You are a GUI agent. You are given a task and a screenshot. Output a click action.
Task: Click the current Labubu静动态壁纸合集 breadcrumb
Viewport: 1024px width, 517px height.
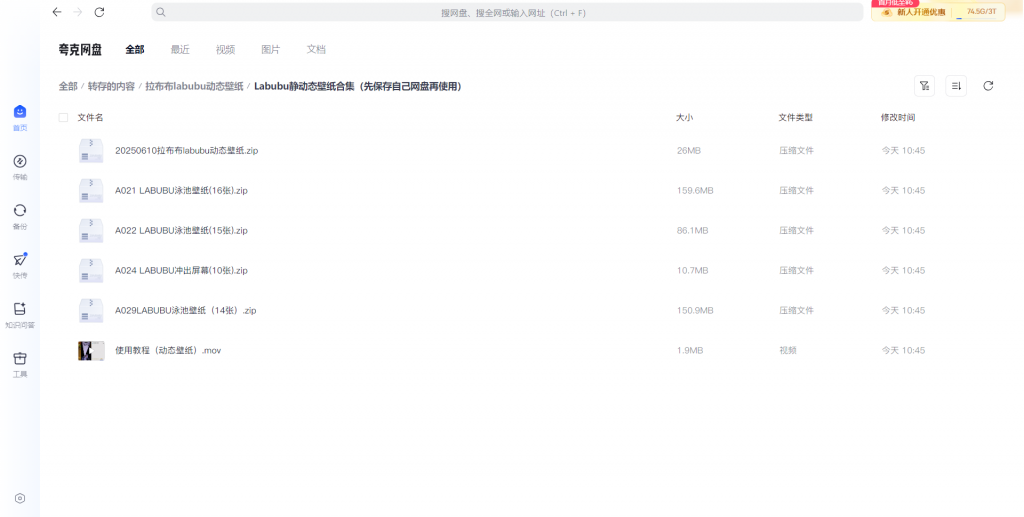[x=358, y=86]
